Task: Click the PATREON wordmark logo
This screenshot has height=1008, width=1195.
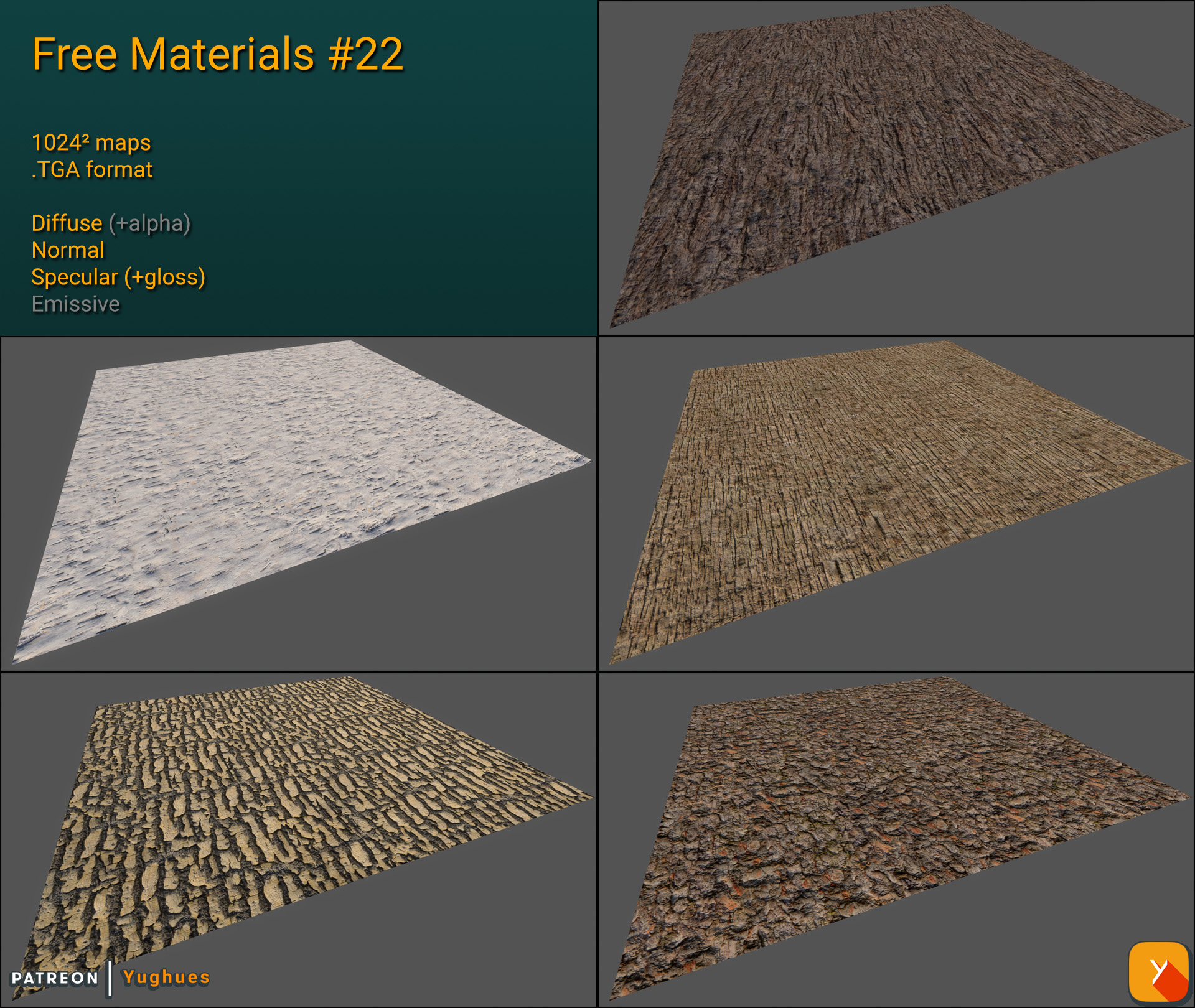Action: click(55, 978)
